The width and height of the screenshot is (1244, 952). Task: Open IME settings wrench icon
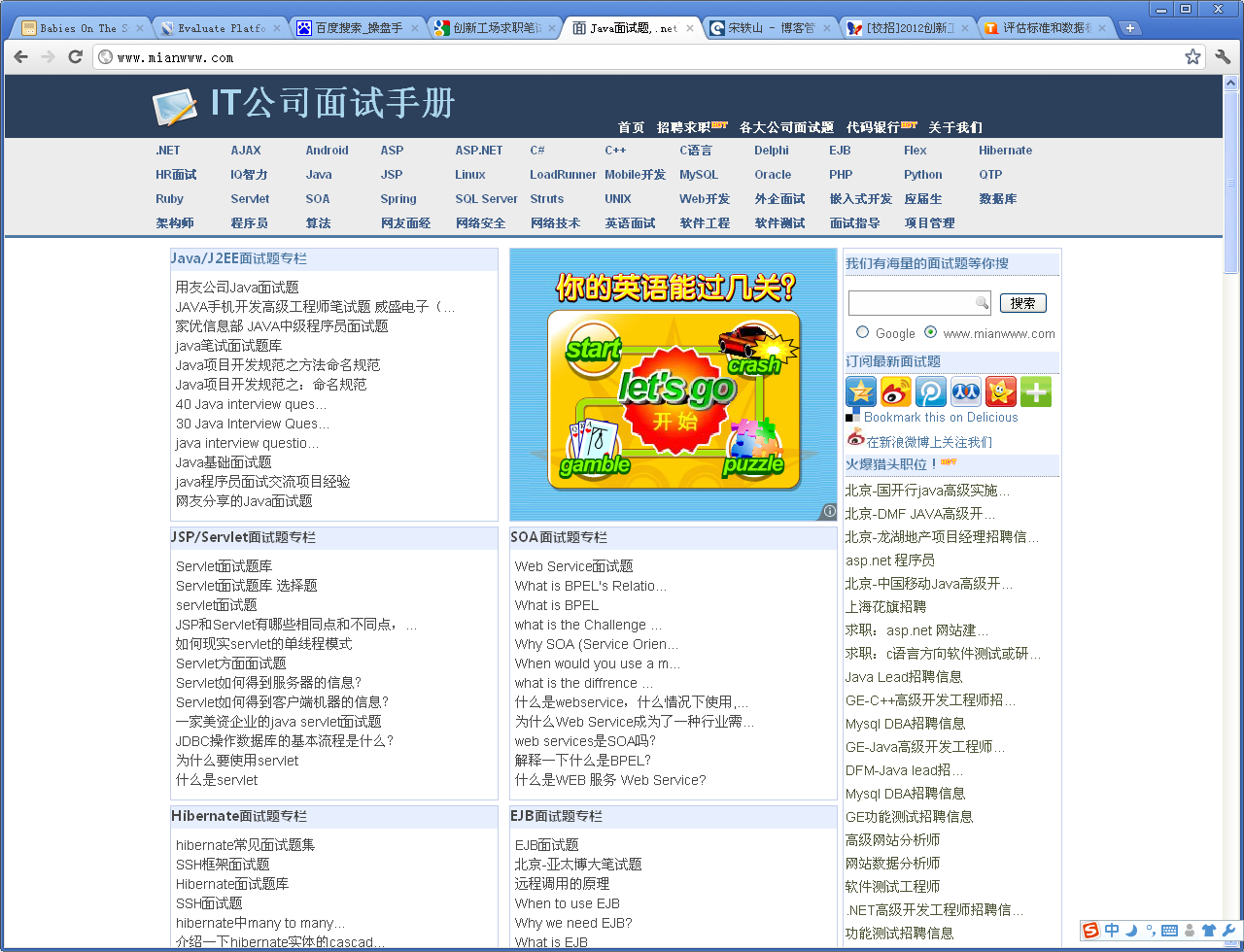coord(1228,931)
